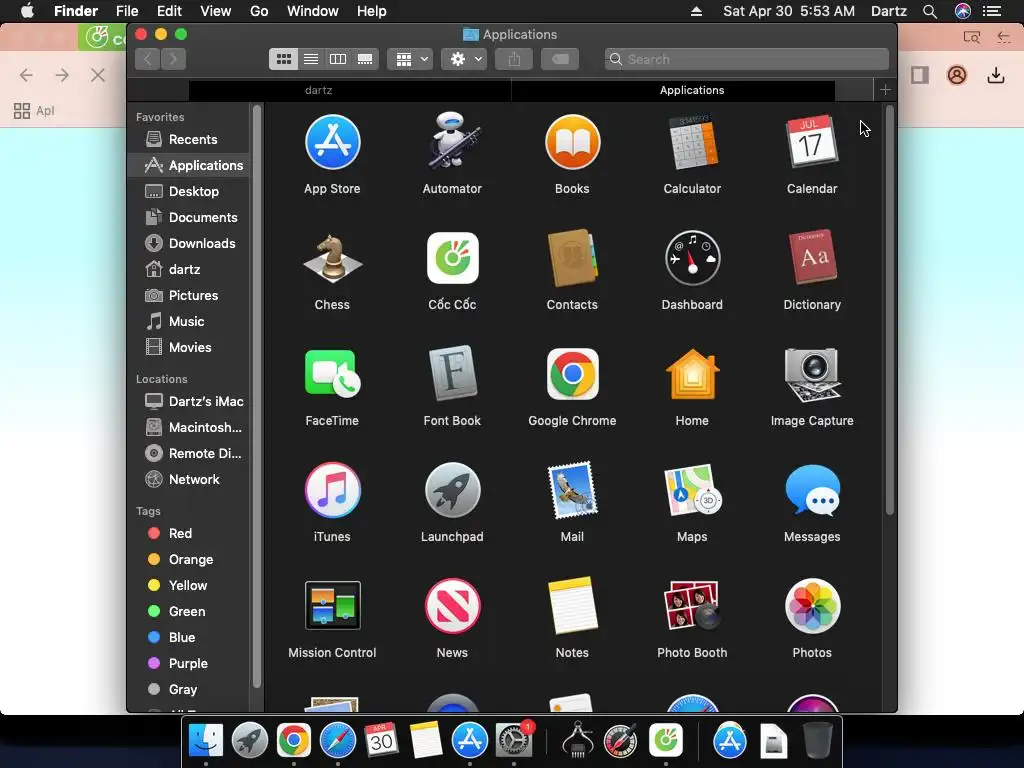Switch to gallery view in toolbar
The image size is (1024, 768).
[x=365, y=59]
